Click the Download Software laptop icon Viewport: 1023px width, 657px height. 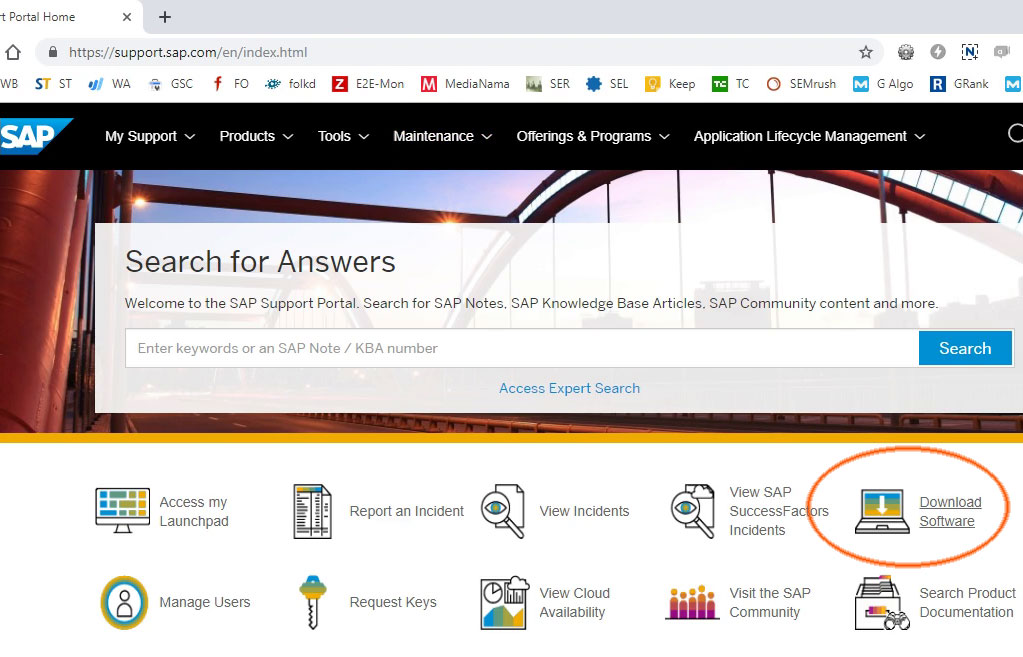(x=882, y=511)
